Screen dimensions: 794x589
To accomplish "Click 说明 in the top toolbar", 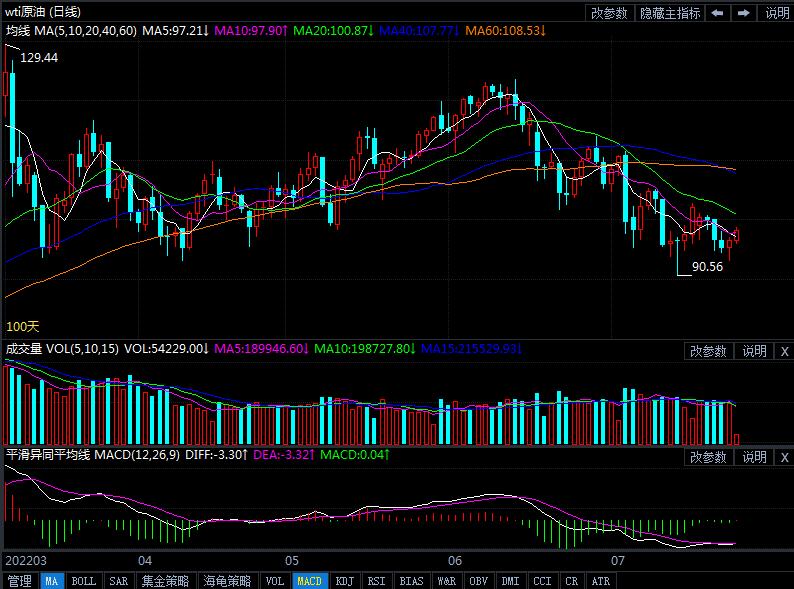I will pyautogui.click(x=777, y=13).
